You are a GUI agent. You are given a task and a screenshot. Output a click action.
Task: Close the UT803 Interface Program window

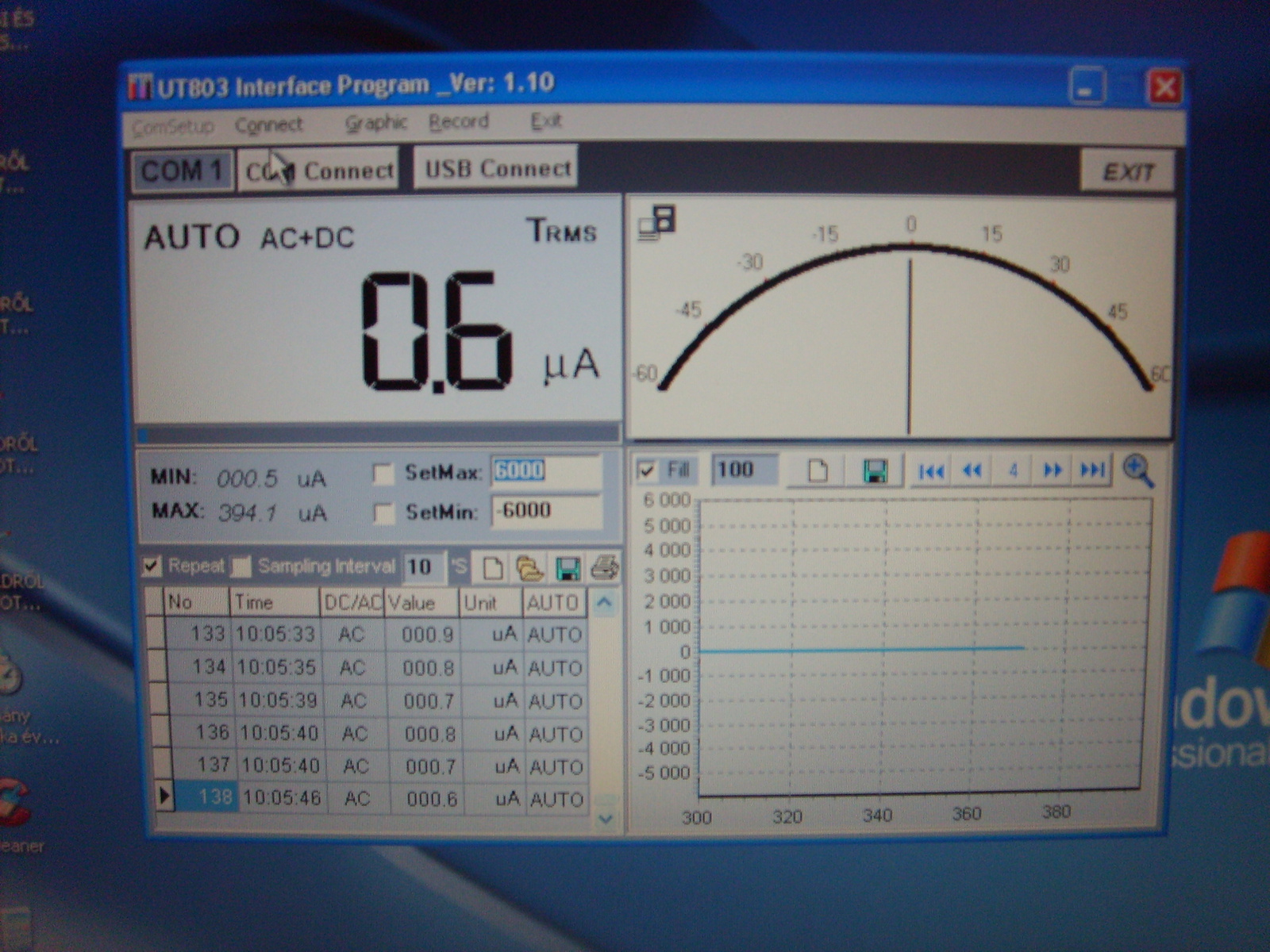point(1164,87)
